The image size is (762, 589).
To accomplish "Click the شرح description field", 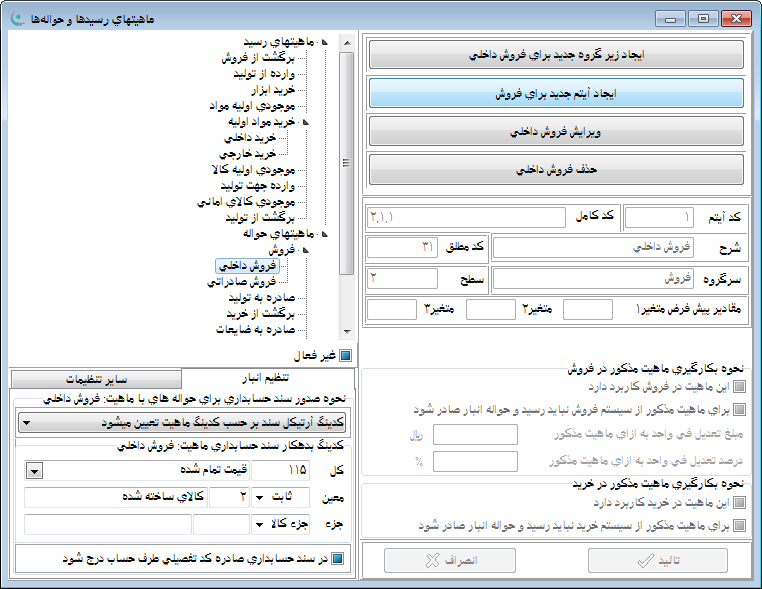I will (x=593, y=248).
